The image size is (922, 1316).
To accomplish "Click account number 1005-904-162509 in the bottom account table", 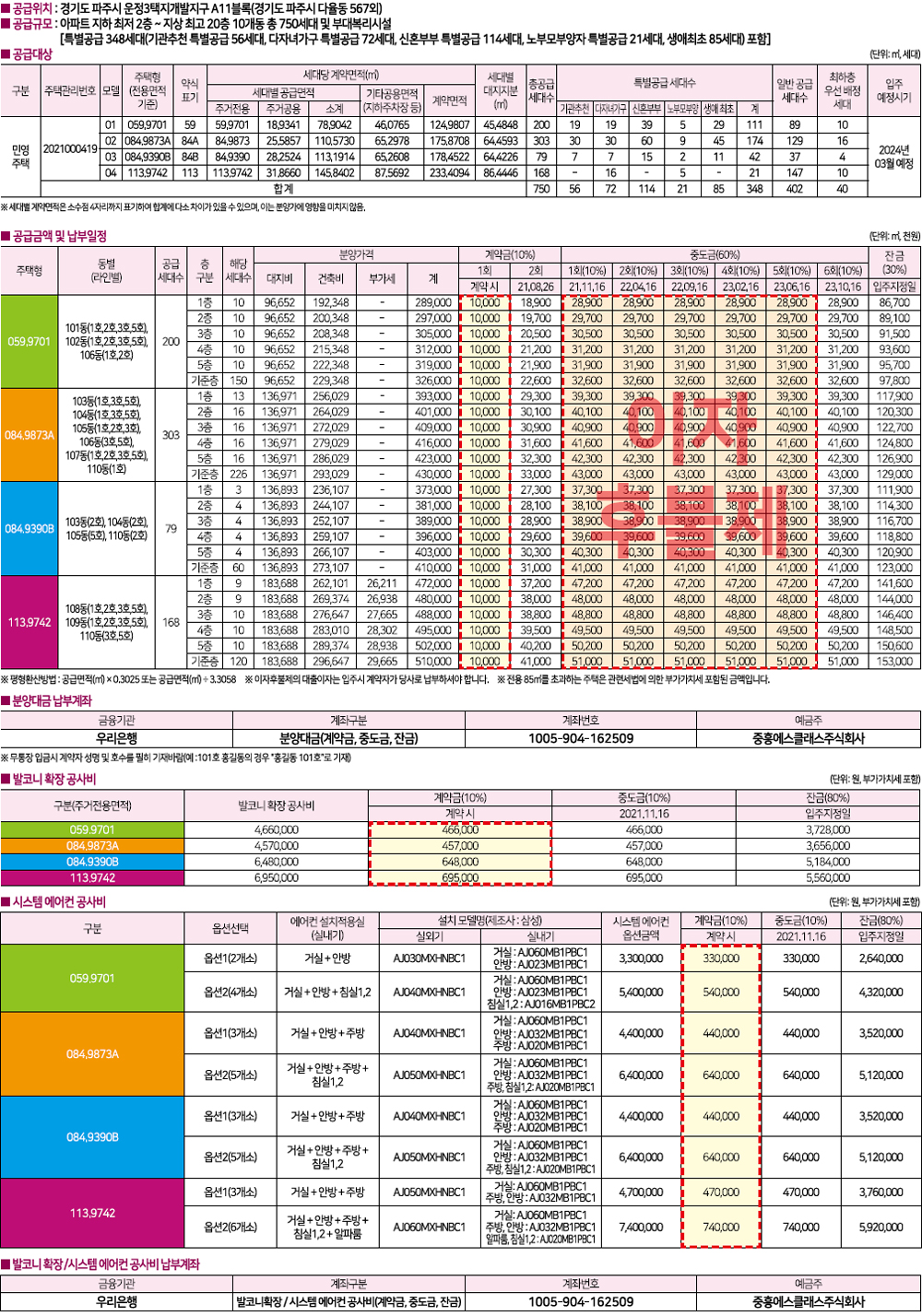I will tap(580, 1301).
